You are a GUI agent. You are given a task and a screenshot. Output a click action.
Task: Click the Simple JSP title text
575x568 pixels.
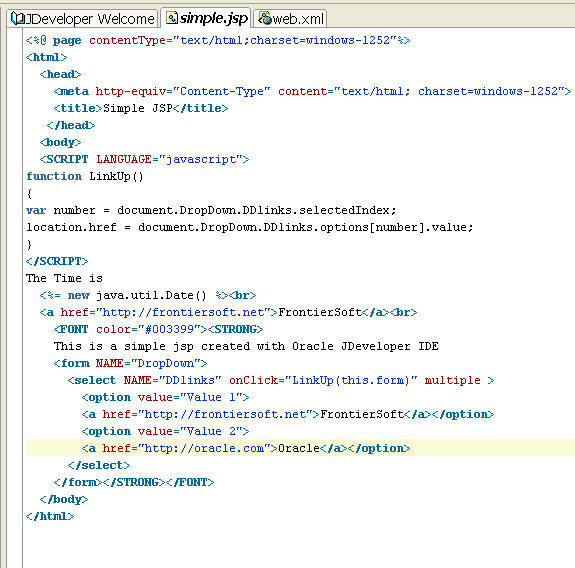click(x=138, y=109)
